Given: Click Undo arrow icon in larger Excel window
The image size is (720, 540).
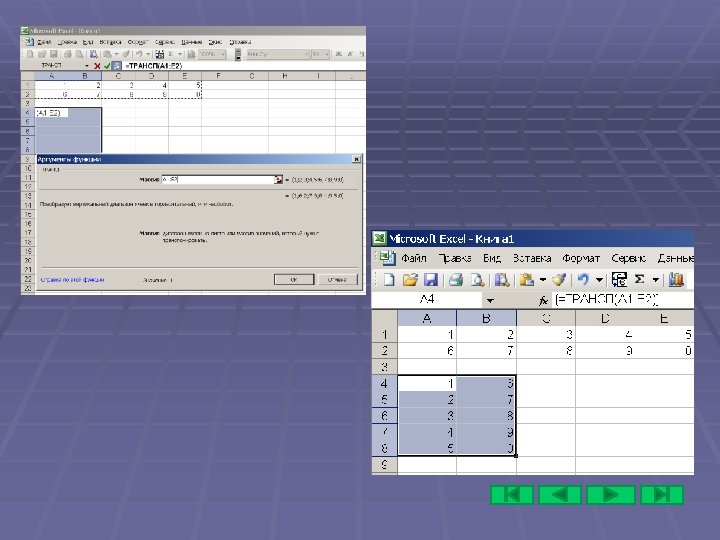Looking at the screenshot, I should click(x=583, y=280).
